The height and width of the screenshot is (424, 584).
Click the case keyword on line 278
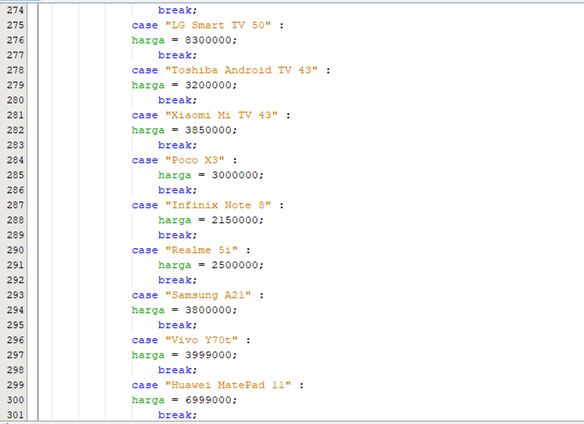point(145,70)
